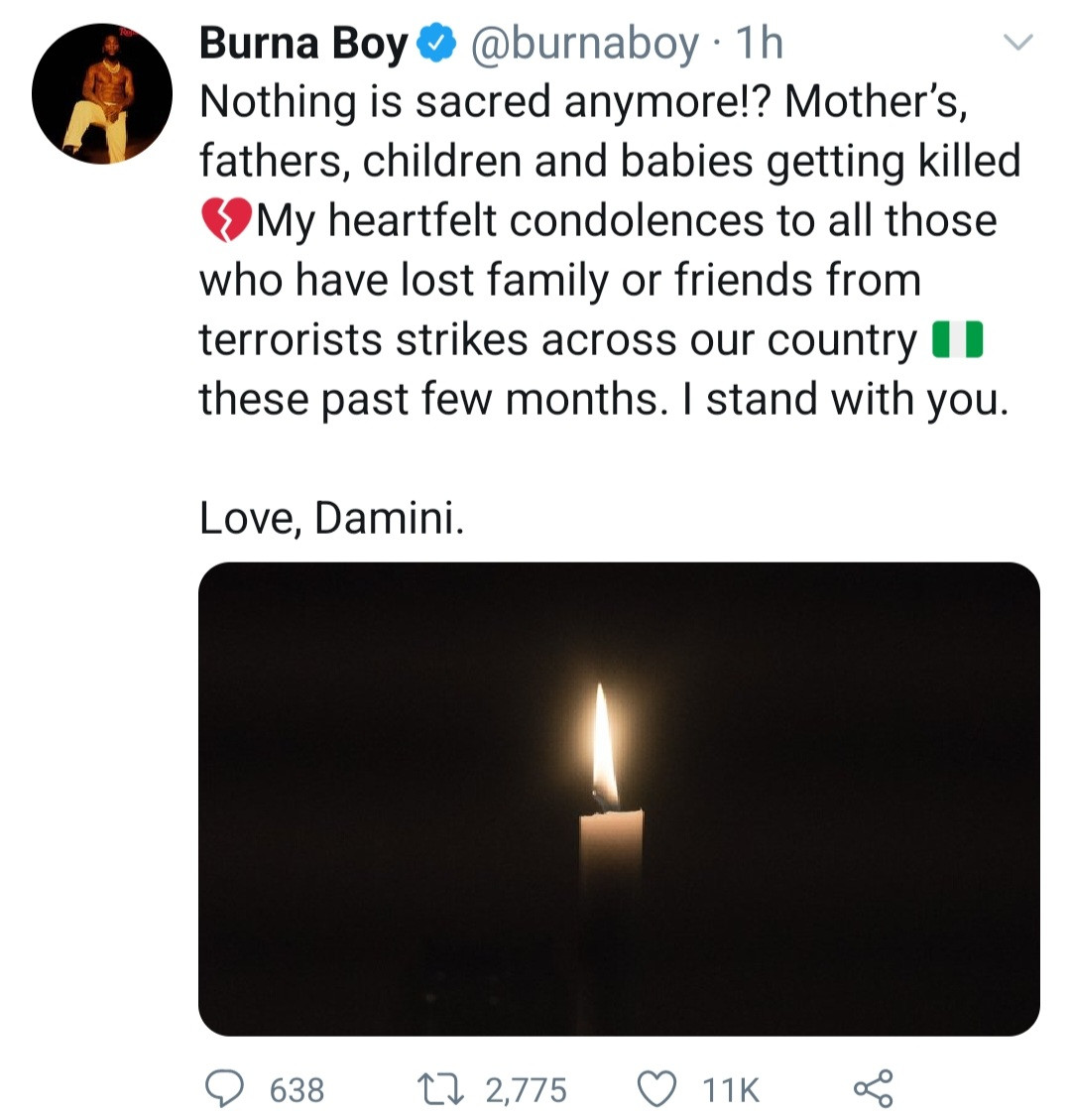The width and height of the screenshot is (1071, 1120).
Task: Click the reply speech bubble icon
Action: 226,1088
